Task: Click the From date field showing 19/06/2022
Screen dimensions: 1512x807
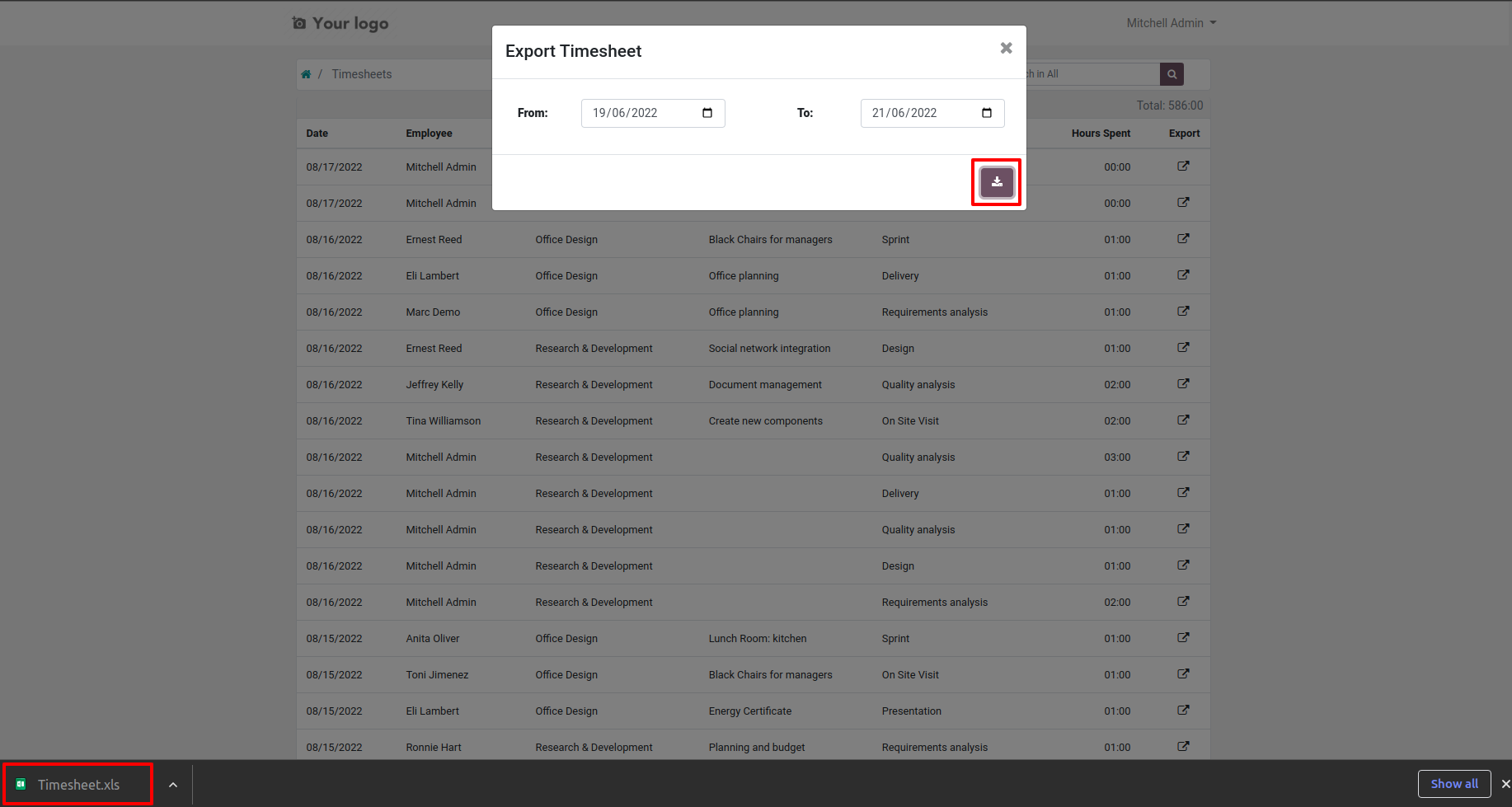Action: (x=653, y=113)
